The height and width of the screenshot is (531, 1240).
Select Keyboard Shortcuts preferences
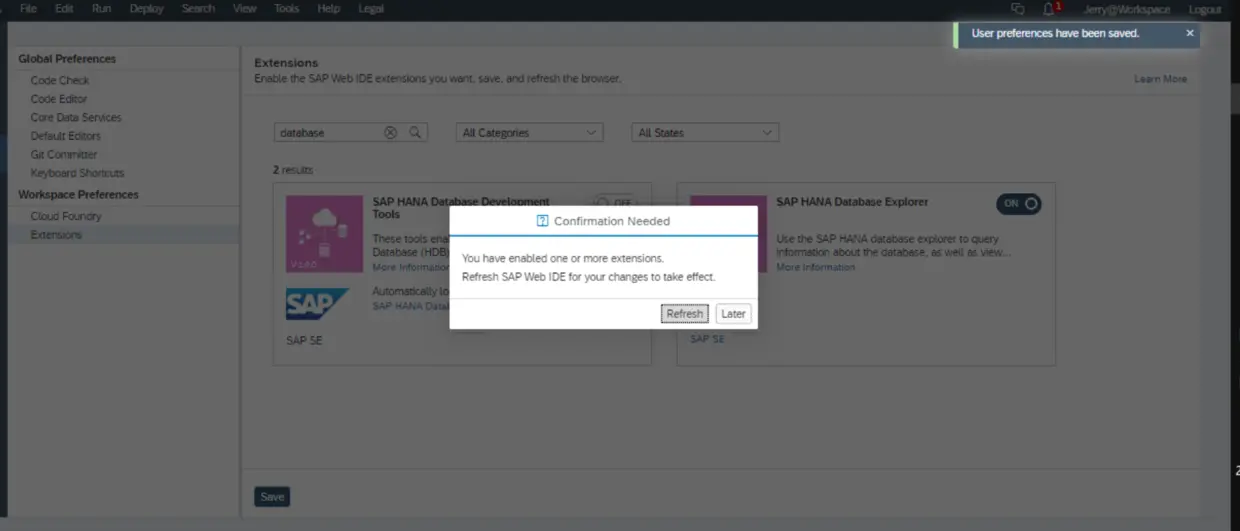(x=77, y=173)
